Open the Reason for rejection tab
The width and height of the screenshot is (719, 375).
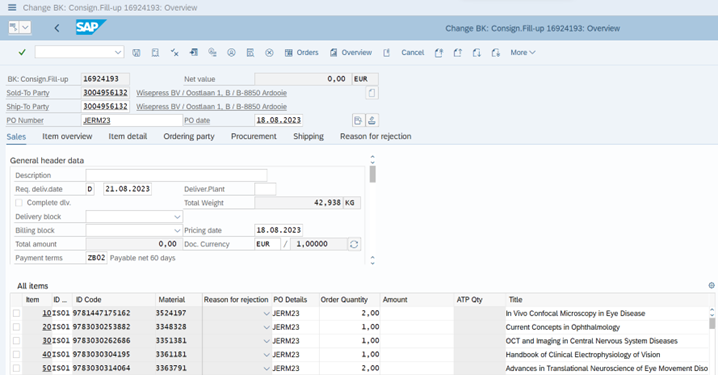coord(376,137)
